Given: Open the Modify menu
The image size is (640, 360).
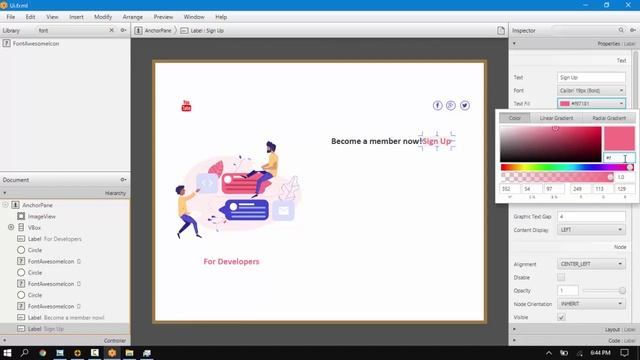Looking at the screenshot, I should click(103, 17).
